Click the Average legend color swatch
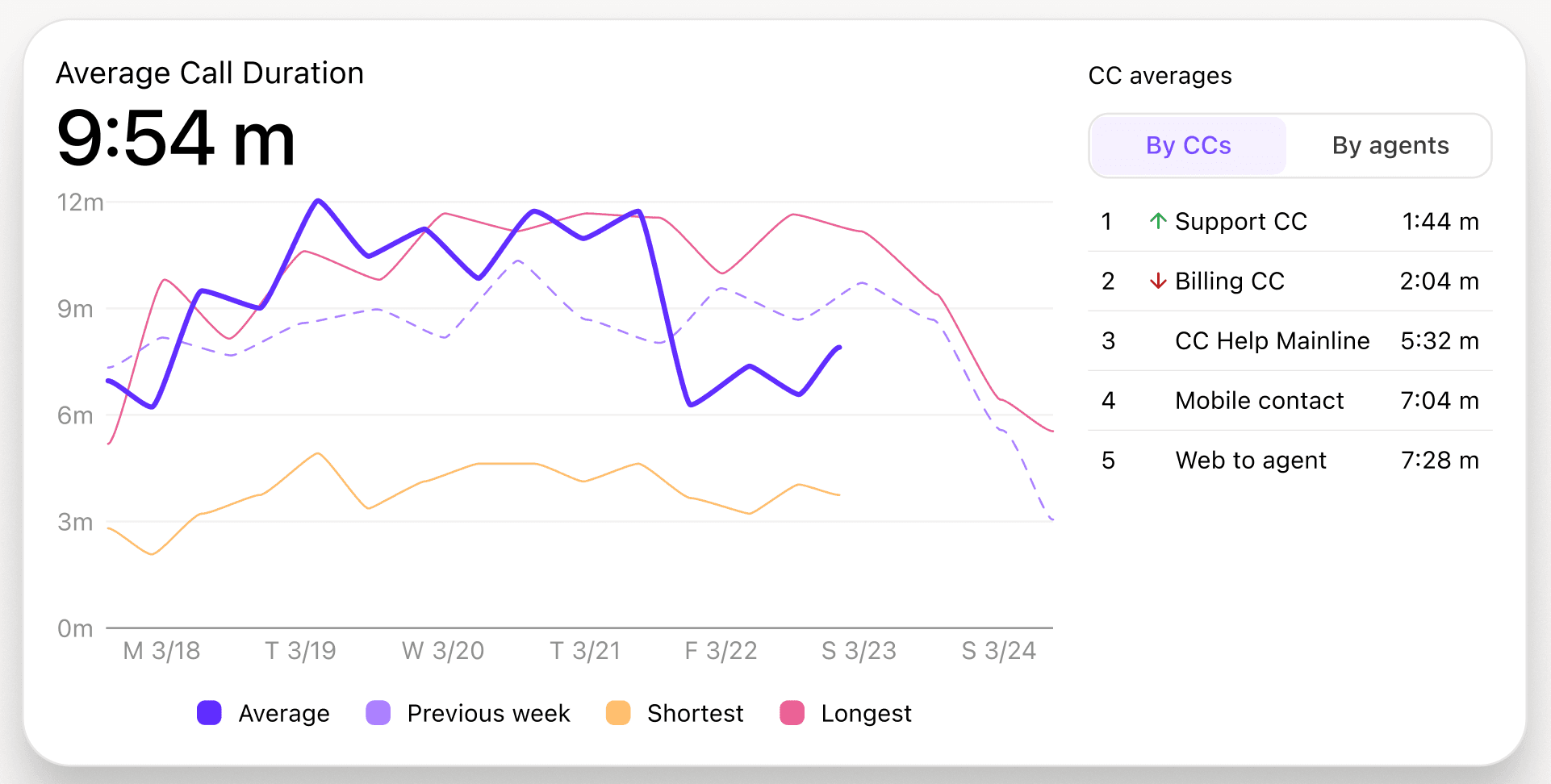 click(209, 713)
